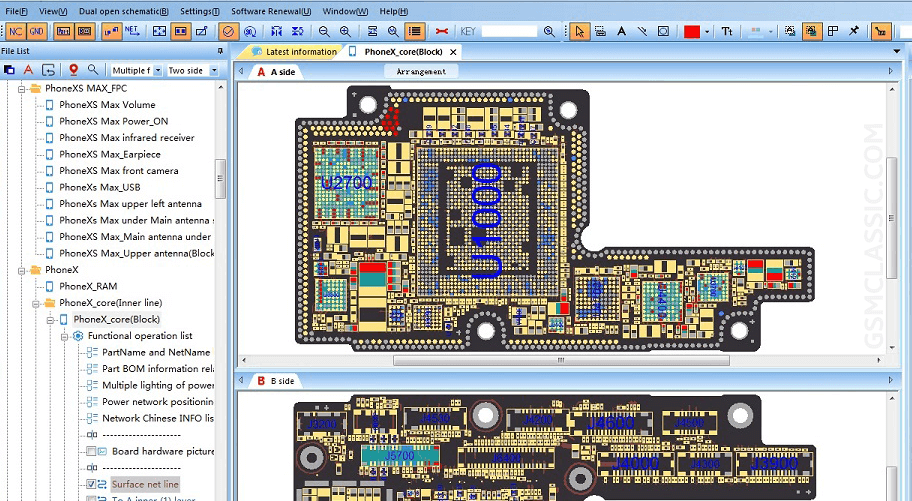Click the U2700 chip on the board
The image size is (912, 501).
(347, 183)
